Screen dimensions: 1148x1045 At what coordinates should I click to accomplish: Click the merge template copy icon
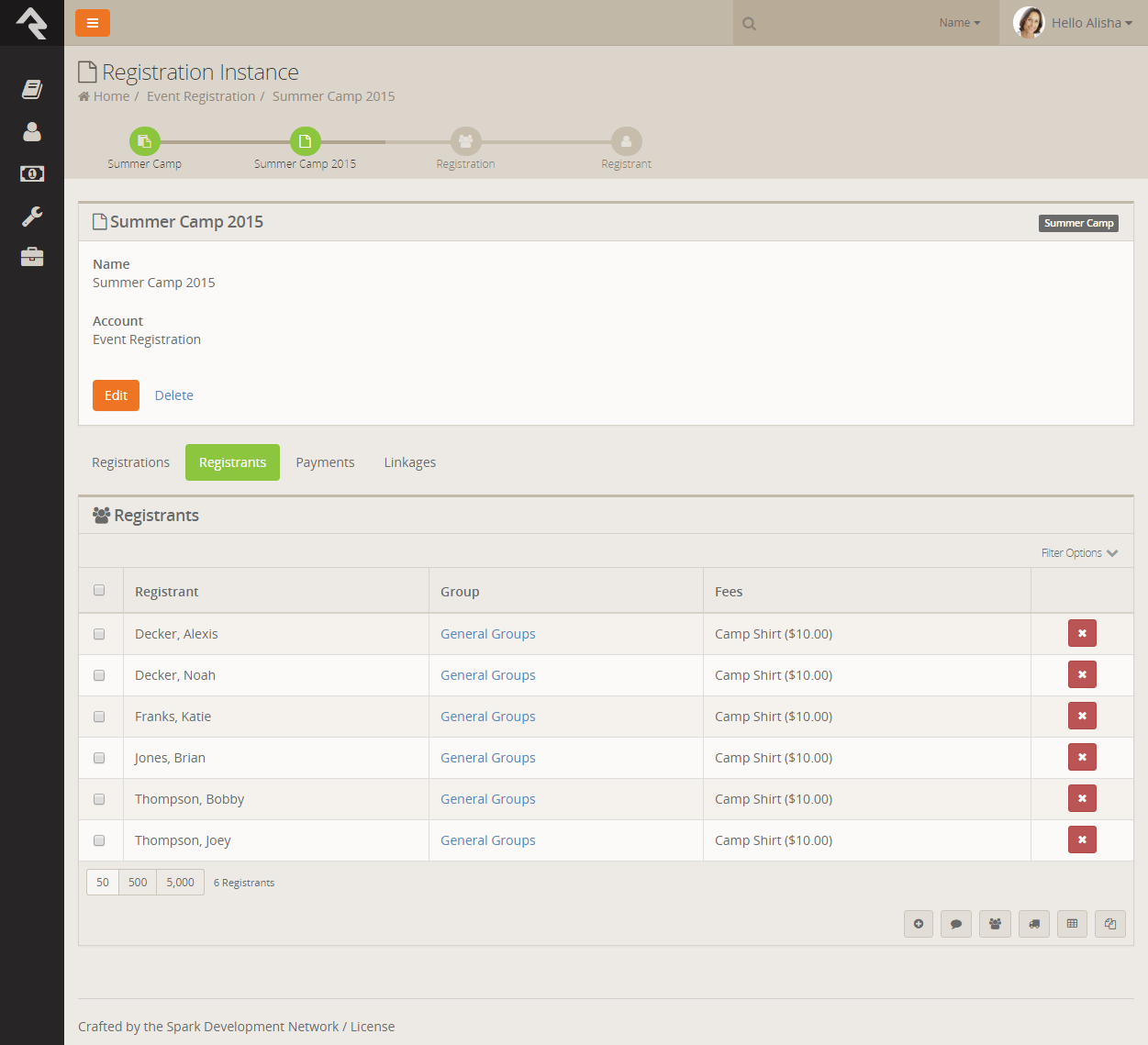tap(1109, 924)
